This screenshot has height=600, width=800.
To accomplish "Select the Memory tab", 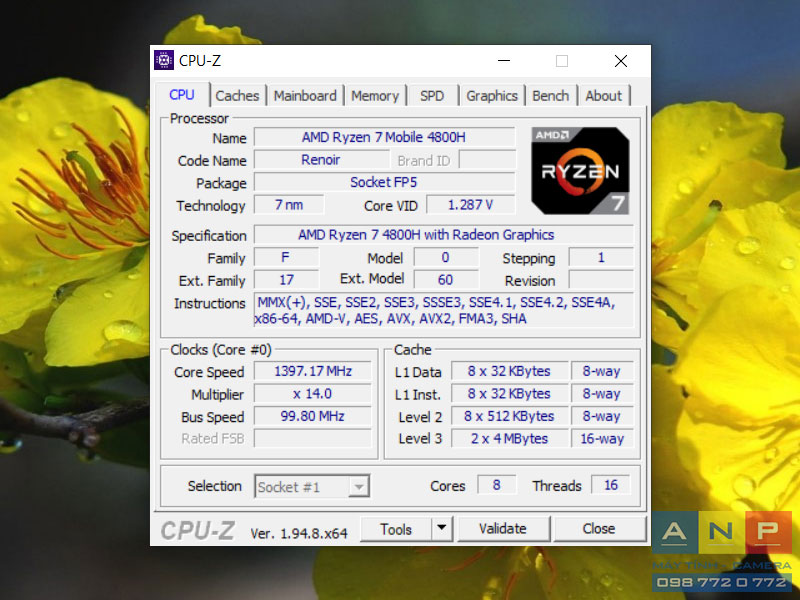I will pyautogui.click(x=375, y=95).
